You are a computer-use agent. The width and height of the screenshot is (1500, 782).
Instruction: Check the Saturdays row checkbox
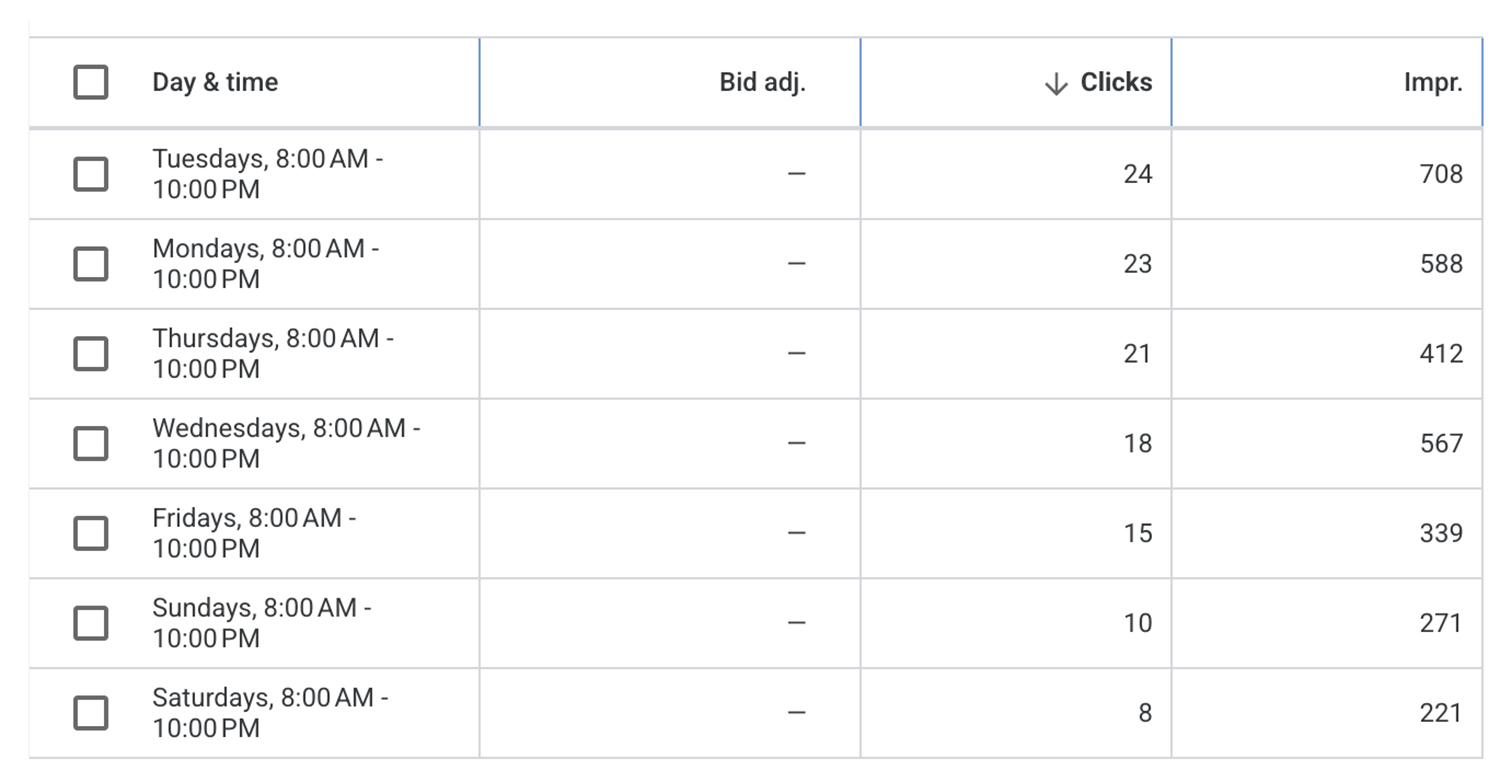pyautogui.click(x=90, y=712)
